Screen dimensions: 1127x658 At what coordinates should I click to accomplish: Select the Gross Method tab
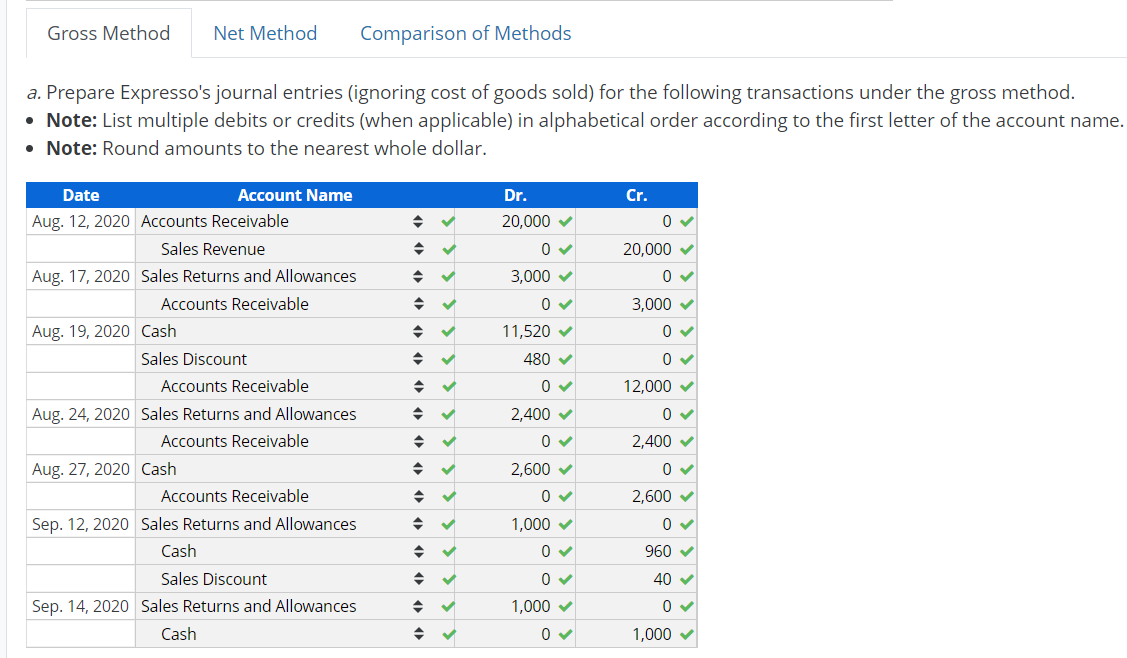[x=108, y=33]
